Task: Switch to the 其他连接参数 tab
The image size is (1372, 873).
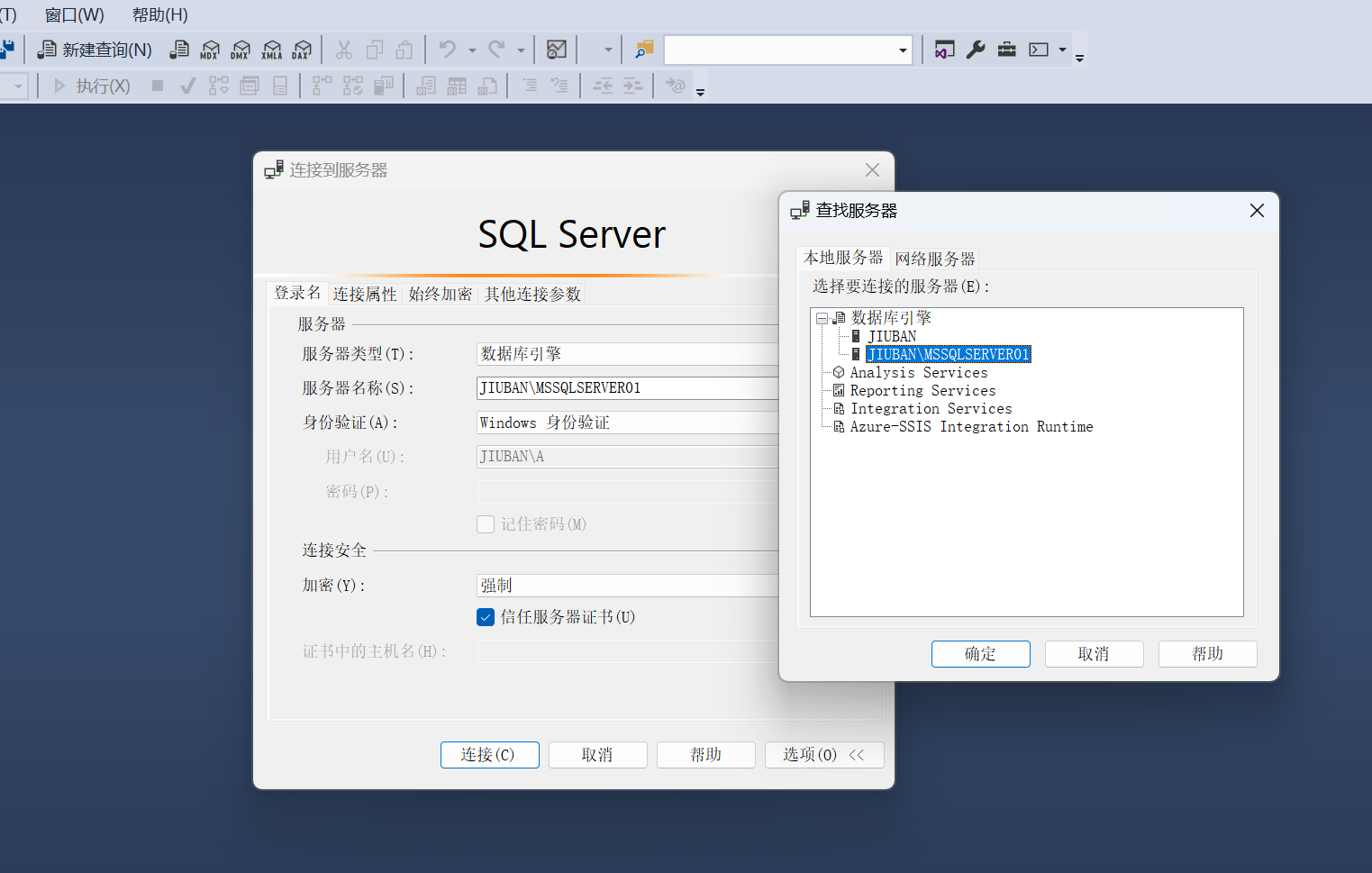Action: [533, 294]
